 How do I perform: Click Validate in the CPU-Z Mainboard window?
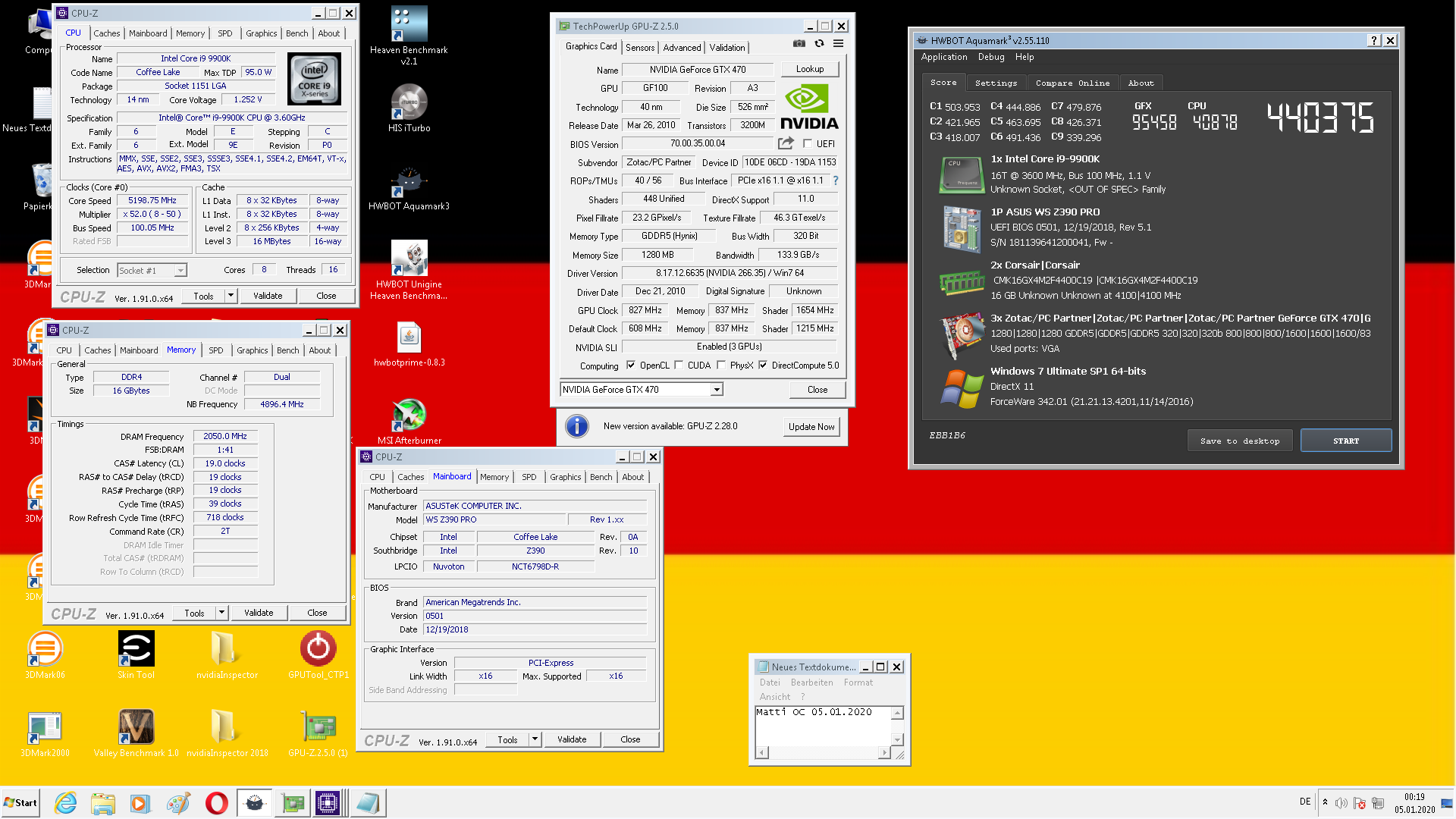coord(572,739)
